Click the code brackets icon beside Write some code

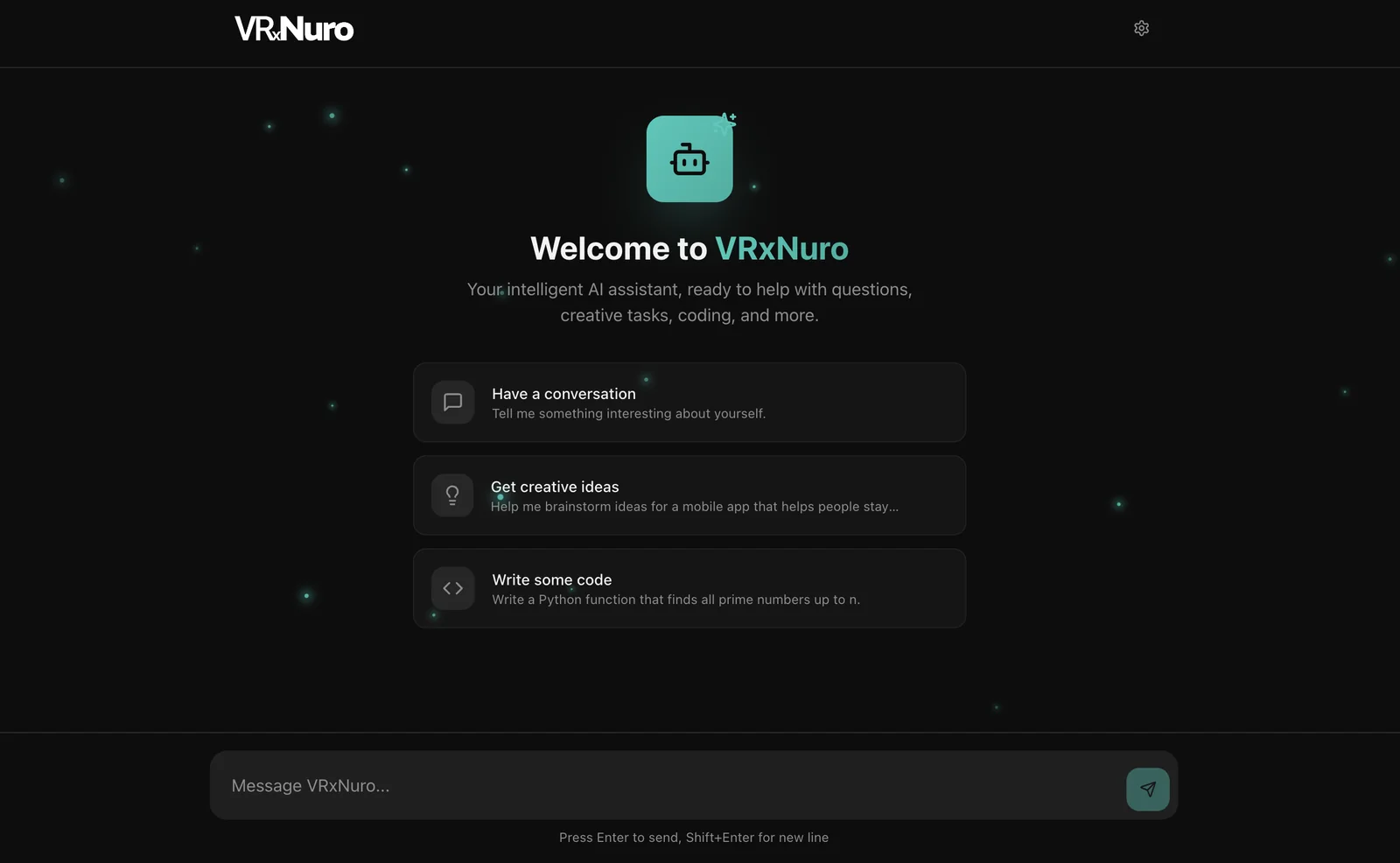(452, 588)
